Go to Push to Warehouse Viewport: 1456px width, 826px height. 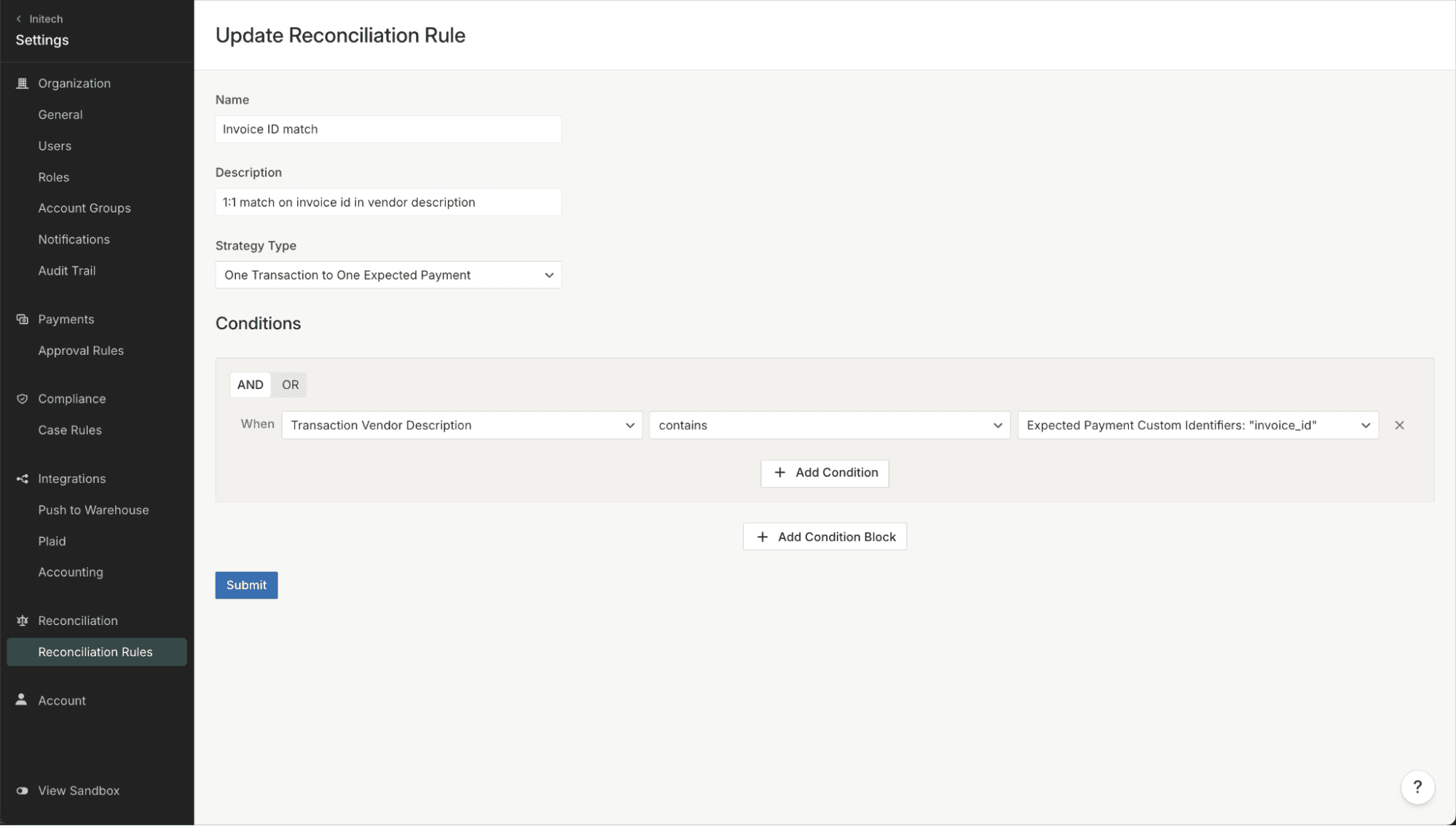[93, 510]
